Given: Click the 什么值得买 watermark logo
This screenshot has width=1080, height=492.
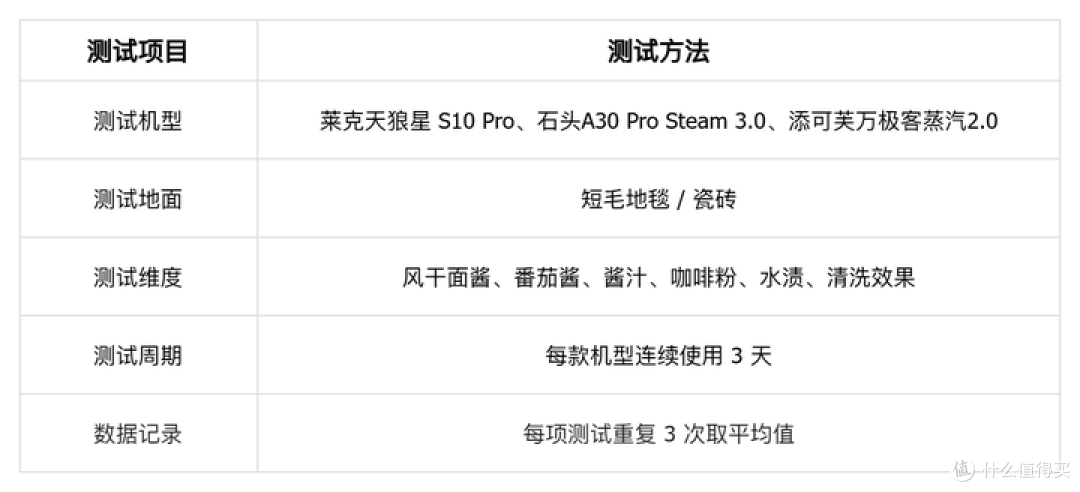Looking at the screenshot, I should click(1013, 469).
